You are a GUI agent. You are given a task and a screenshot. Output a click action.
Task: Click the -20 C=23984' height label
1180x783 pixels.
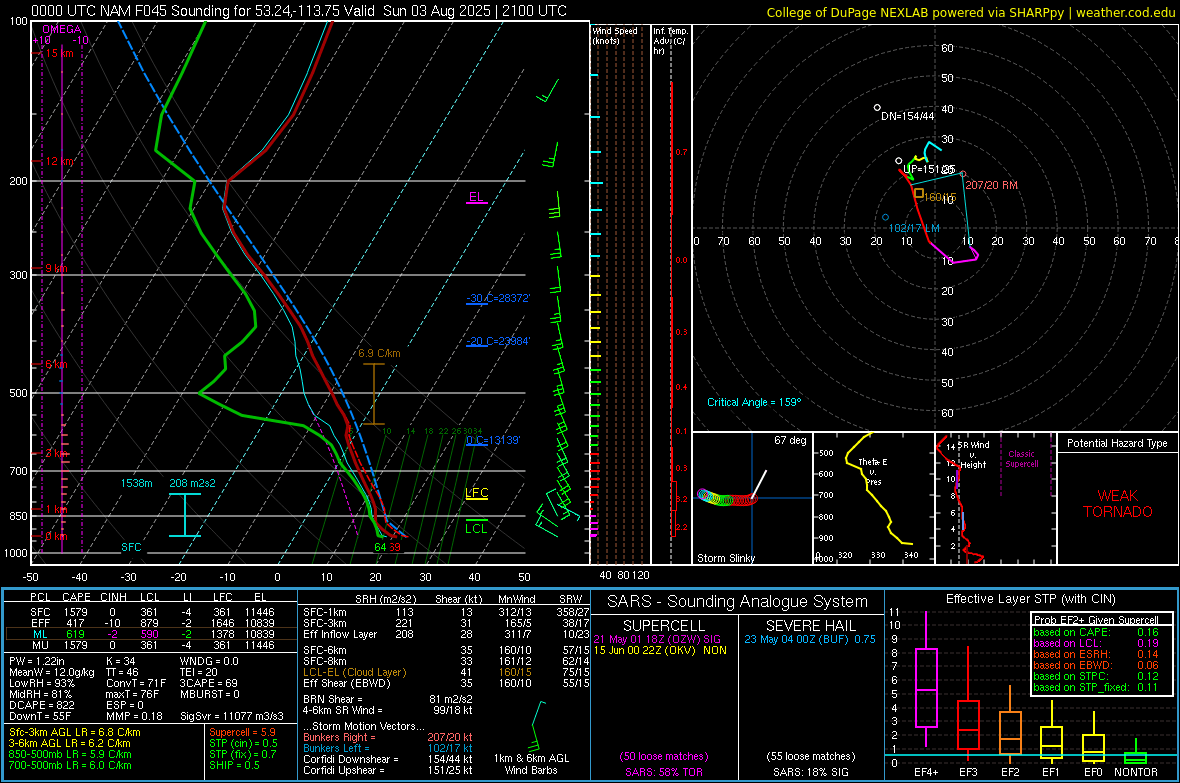[498, 341]
